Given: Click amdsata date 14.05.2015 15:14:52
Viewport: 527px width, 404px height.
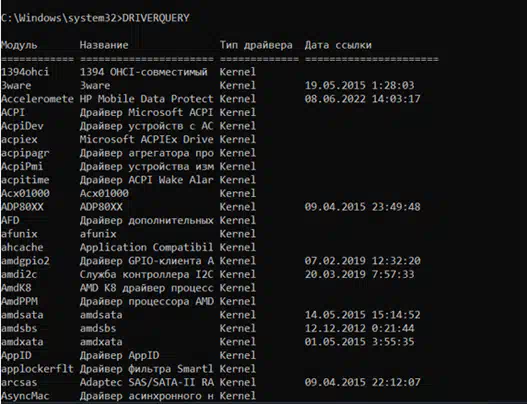Looking at the screenshot, I should 362,315.
